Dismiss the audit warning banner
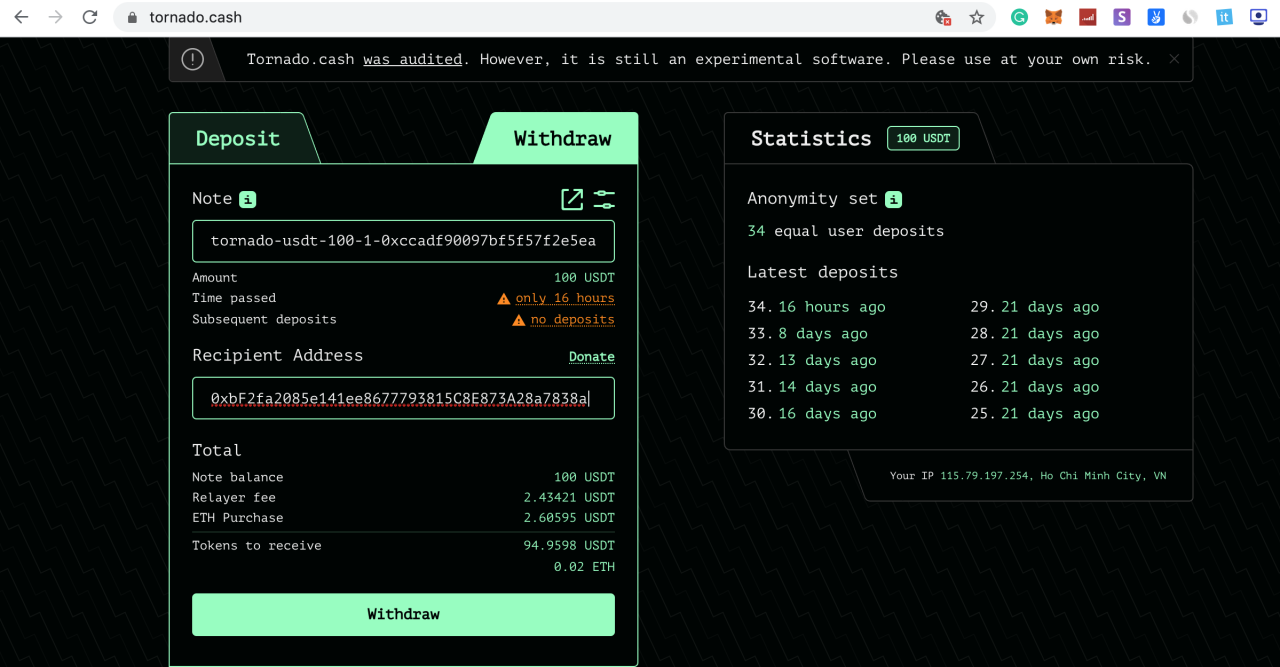 pos(1174,59)
